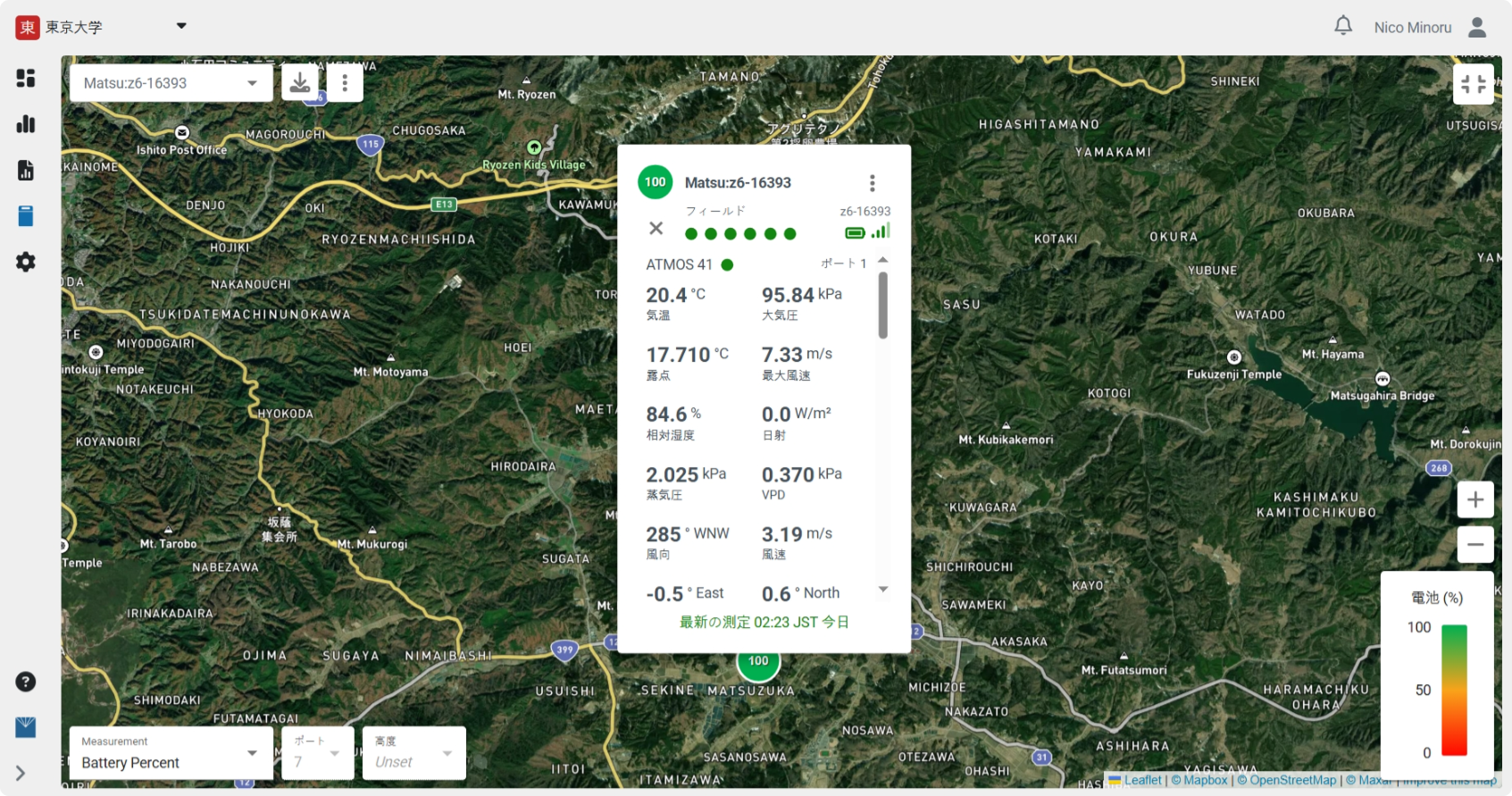
Task: Click the Ishito Post Office map pin
Action: [182, 132]
